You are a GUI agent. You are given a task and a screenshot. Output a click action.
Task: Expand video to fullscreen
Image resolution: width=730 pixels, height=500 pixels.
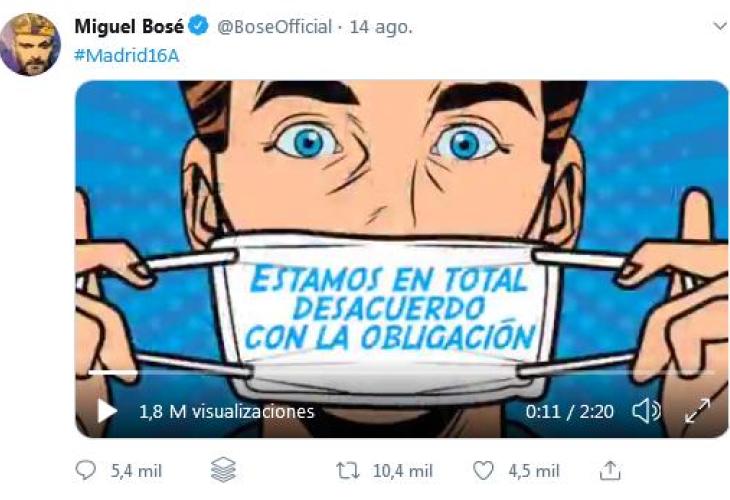(697, 411)
